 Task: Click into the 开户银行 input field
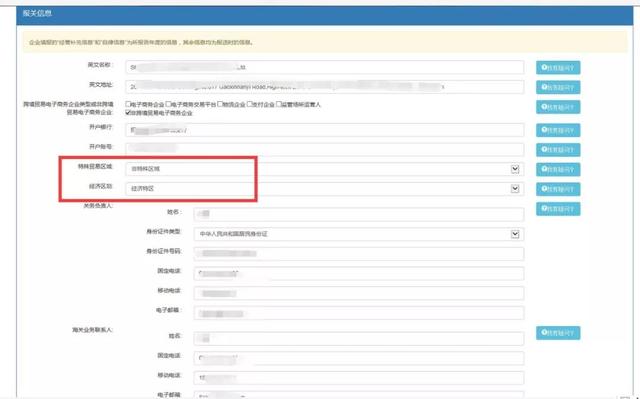pos(324,130)
